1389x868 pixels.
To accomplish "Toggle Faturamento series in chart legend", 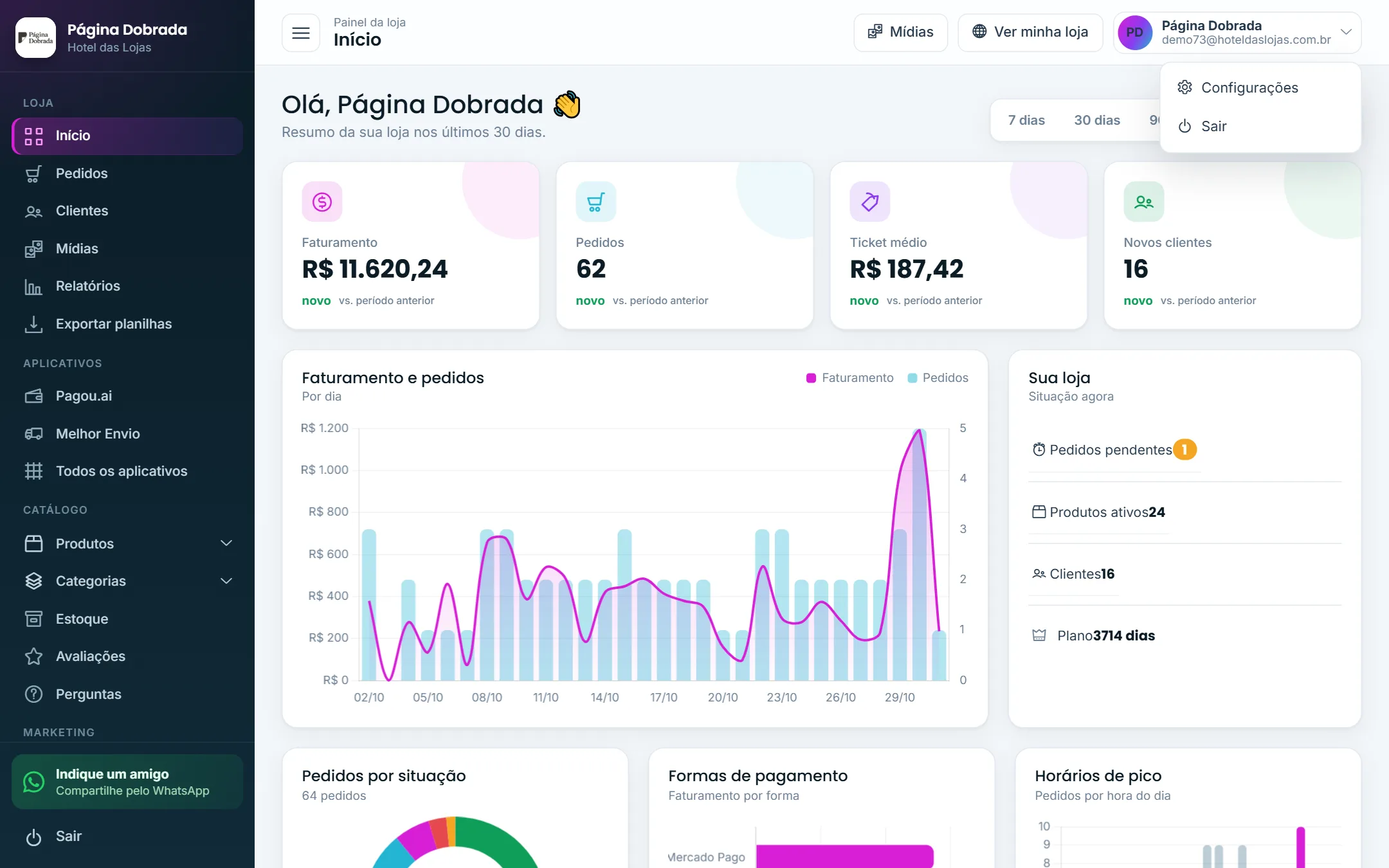I will 849,377.
